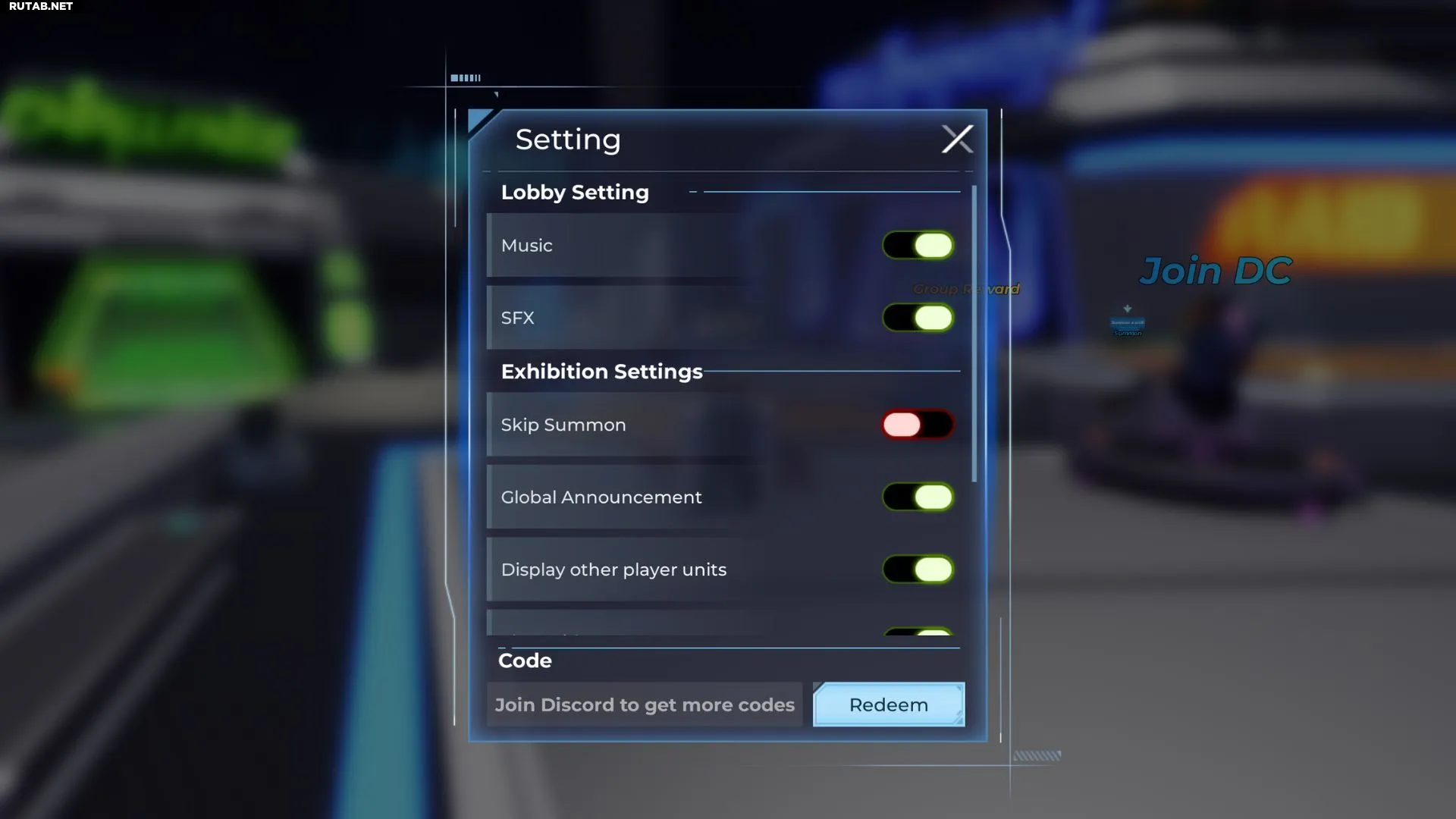Toggle Display other player units
Viewport: 1456px width, 819px height.
pos(918,570)
